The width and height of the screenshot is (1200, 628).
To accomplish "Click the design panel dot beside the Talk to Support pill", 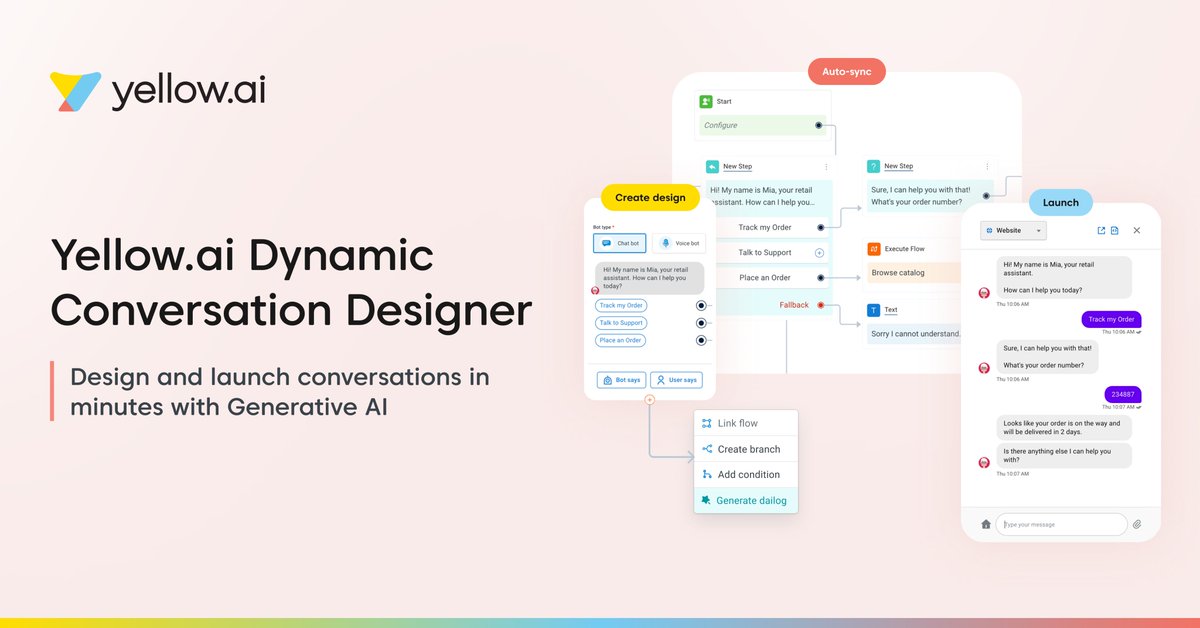I will coord(701,323).
